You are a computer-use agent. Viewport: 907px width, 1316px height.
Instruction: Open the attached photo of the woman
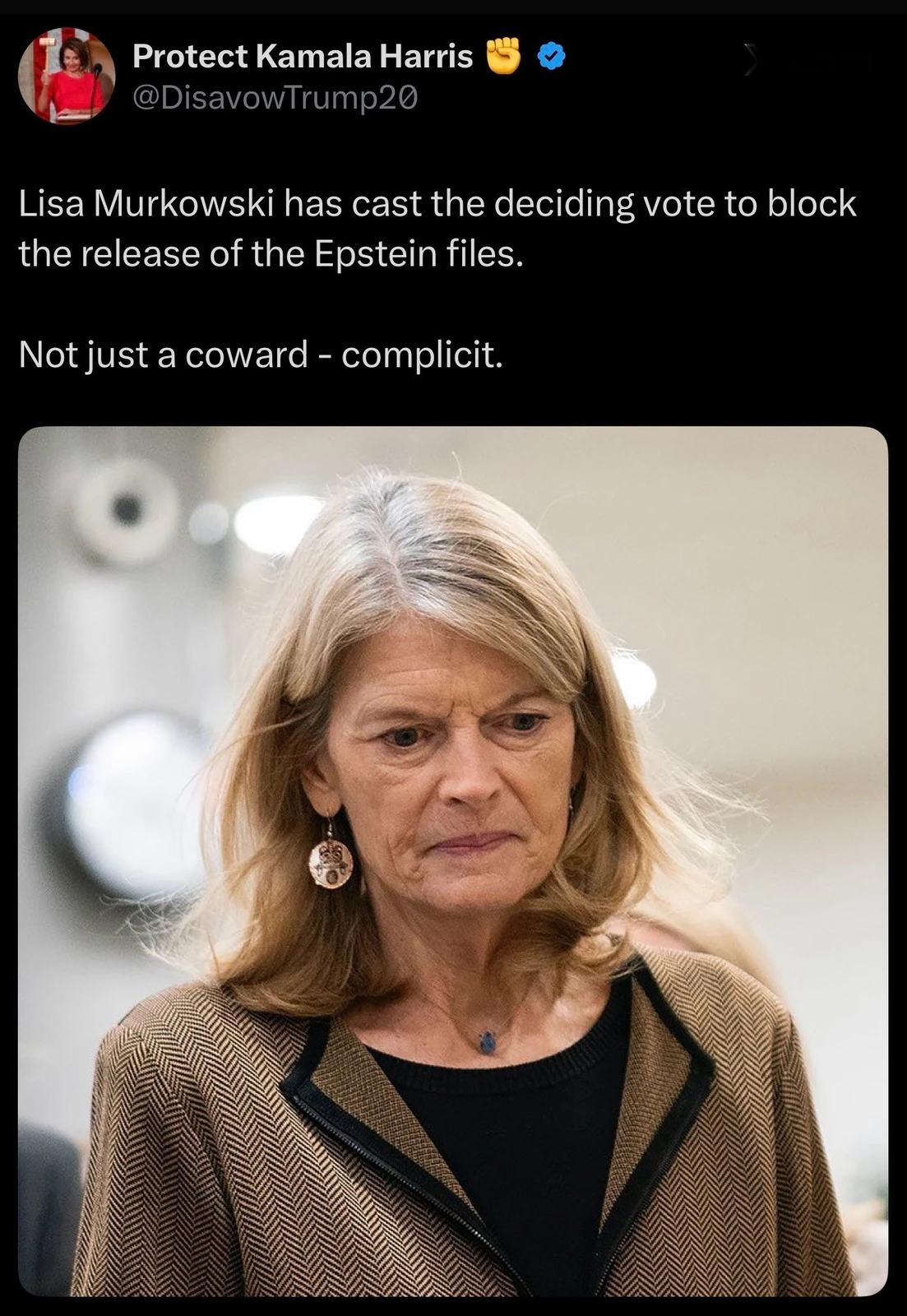pos(453,861)
